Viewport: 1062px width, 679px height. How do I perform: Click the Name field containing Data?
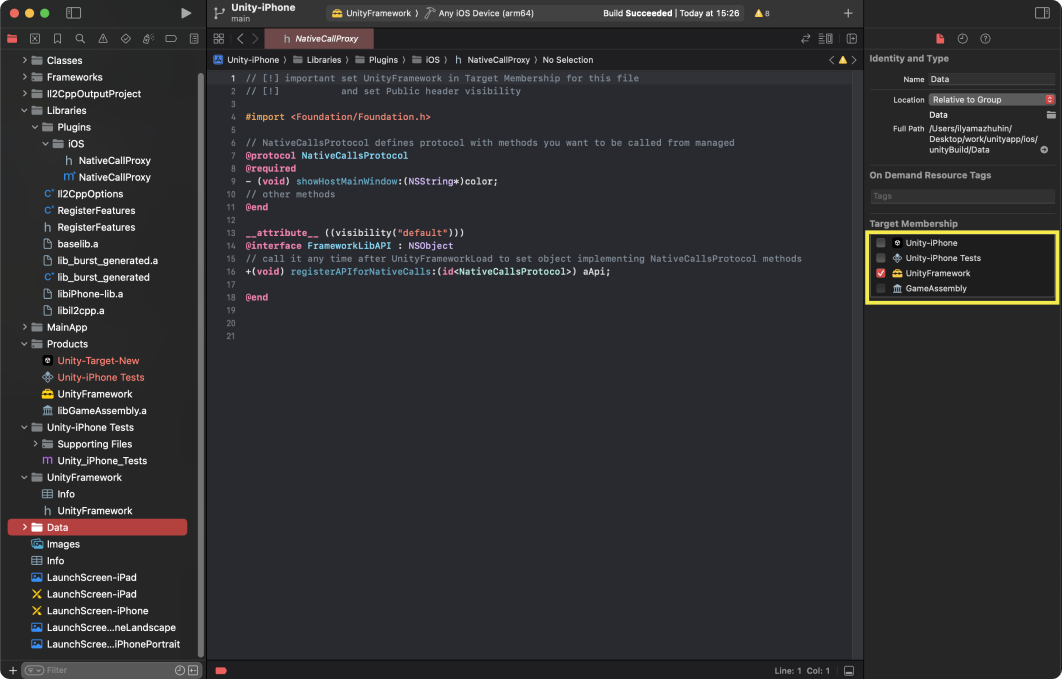[992, 79]
